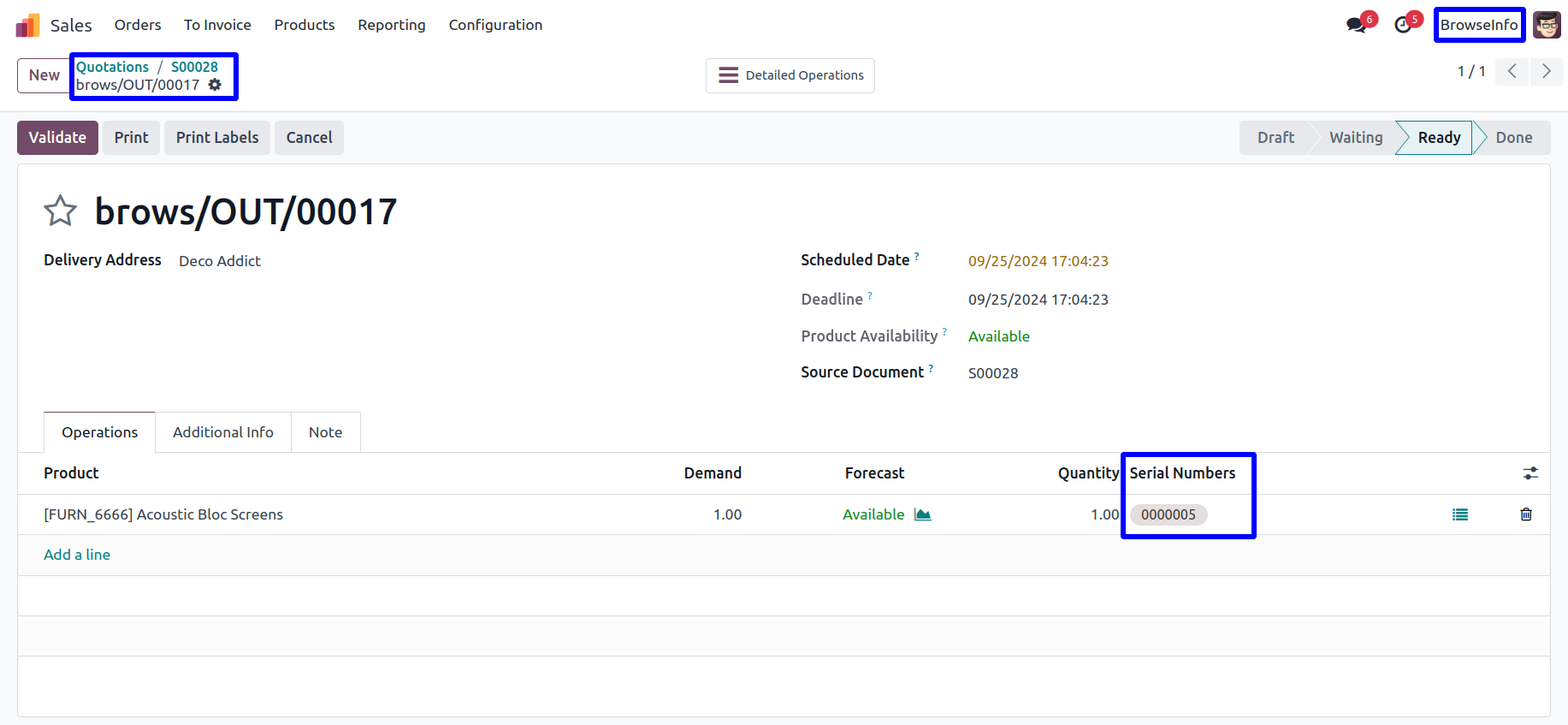Open the Products menu
Viewport: 1568px width, 725px height.
pos(305,25)
